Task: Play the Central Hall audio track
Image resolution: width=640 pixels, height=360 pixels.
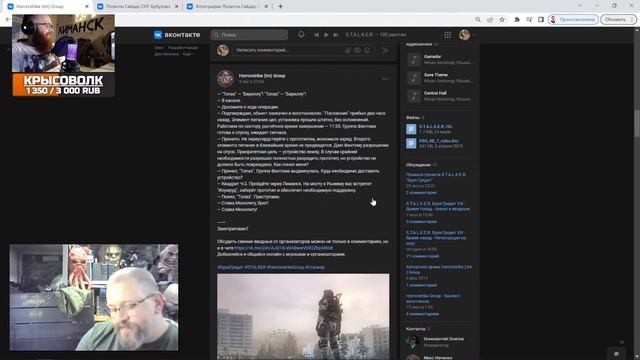Action: 414,96
